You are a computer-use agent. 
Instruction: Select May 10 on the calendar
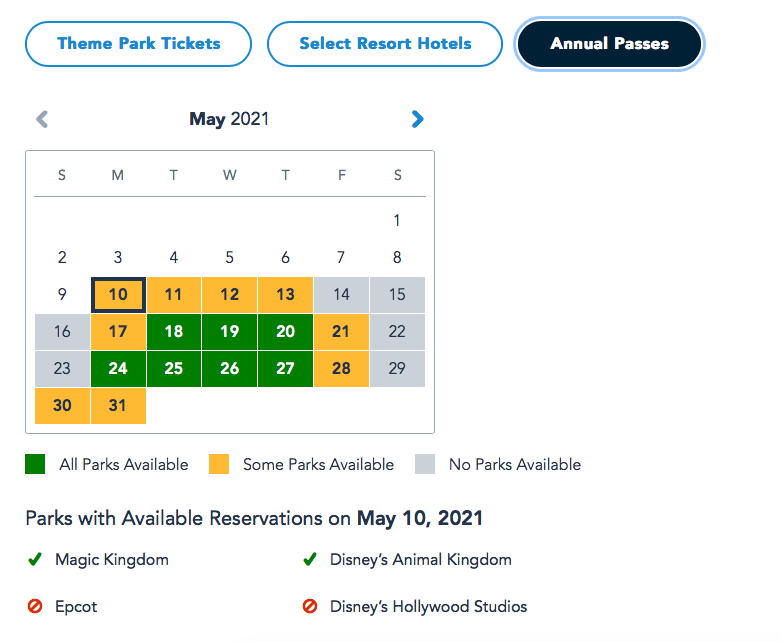click(118, 295)
